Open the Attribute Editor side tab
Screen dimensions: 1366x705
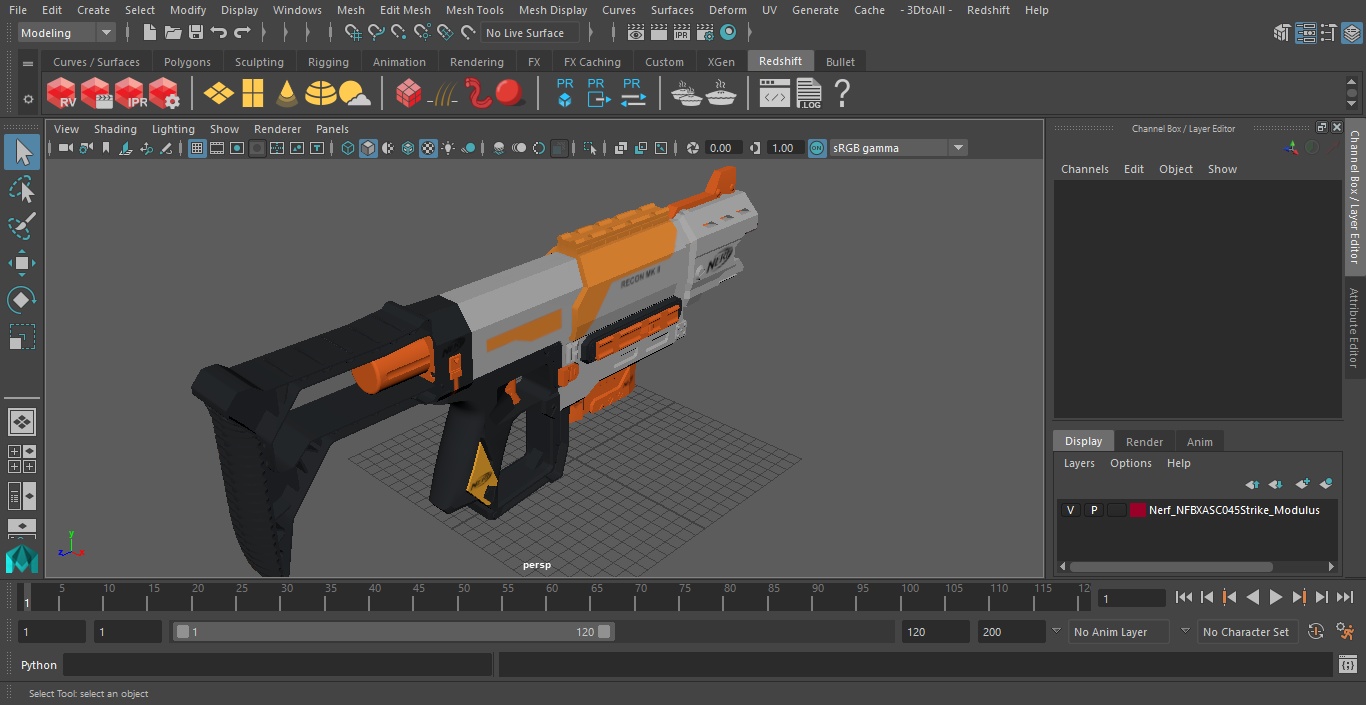click(1355, 328)
